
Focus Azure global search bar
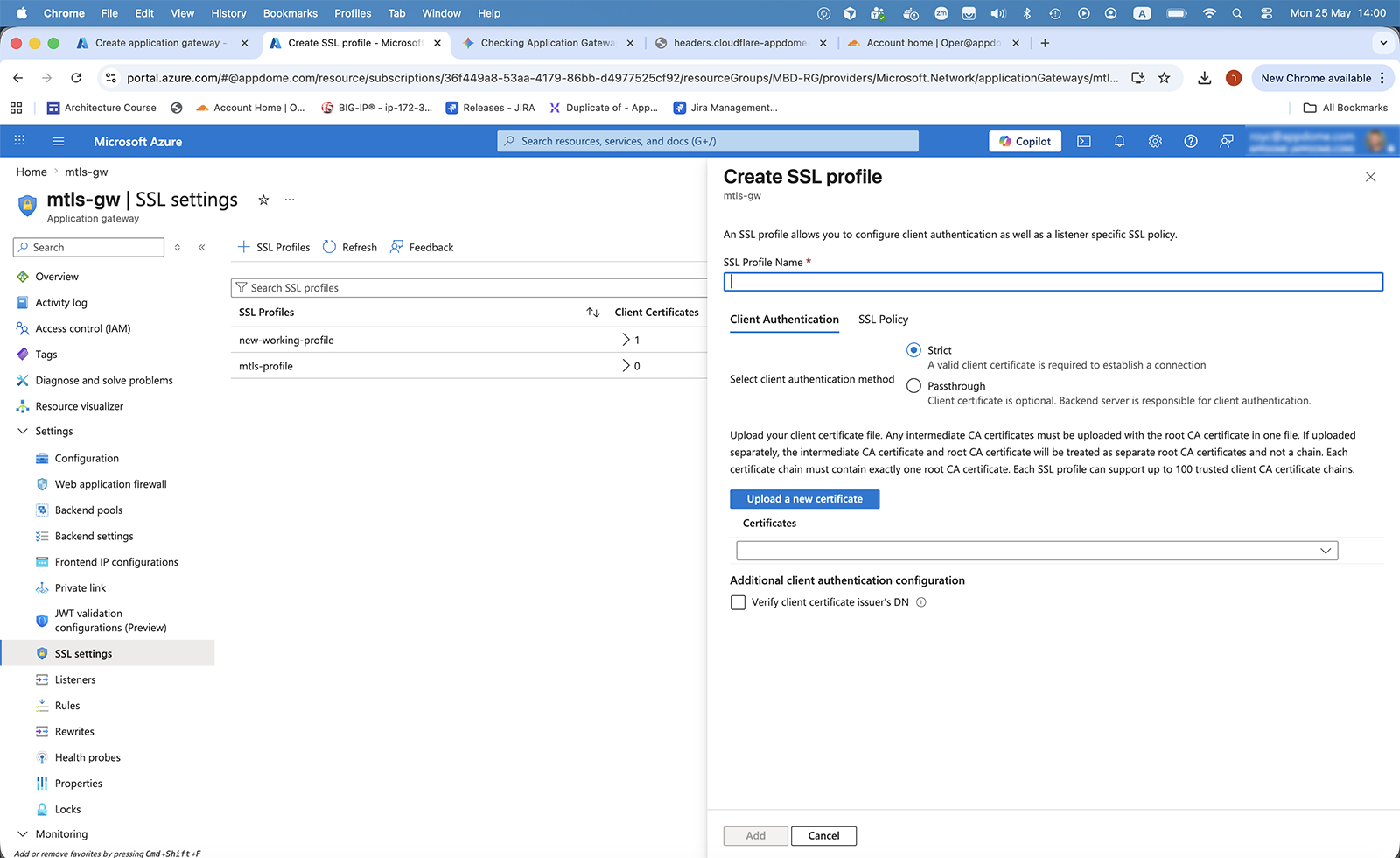click(x=708, y=141)
